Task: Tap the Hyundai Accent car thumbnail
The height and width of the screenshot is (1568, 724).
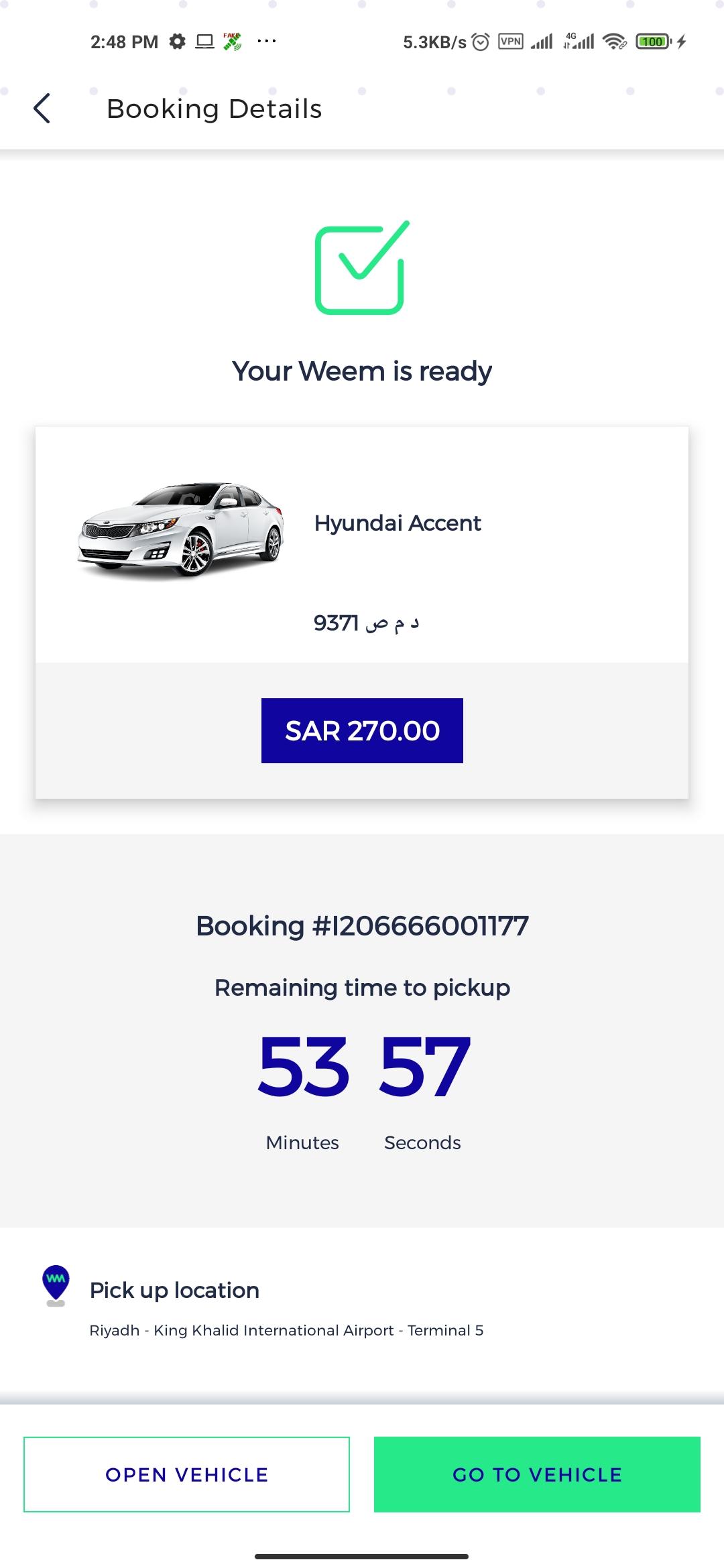Action: 181,529
